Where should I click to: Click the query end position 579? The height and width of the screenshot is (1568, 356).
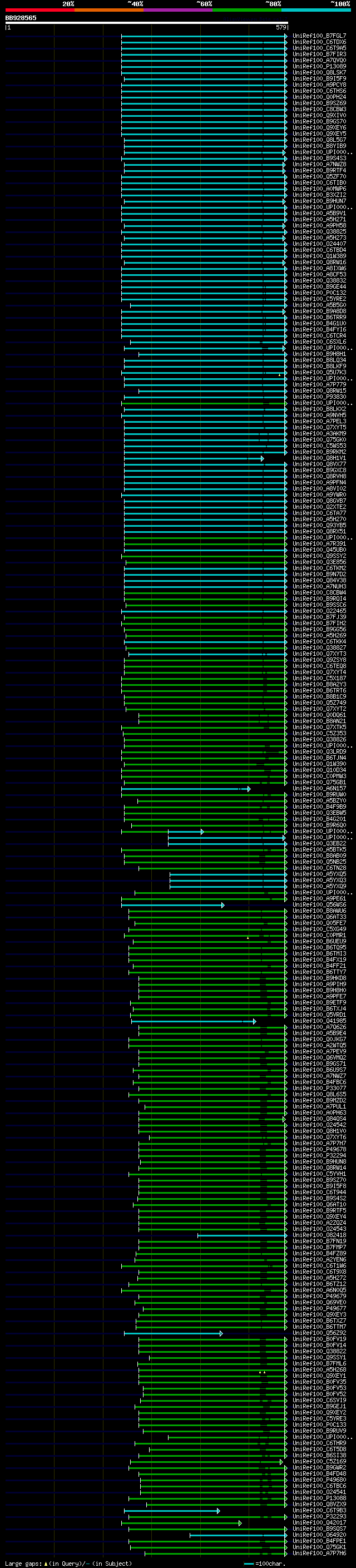click(280, 27)
